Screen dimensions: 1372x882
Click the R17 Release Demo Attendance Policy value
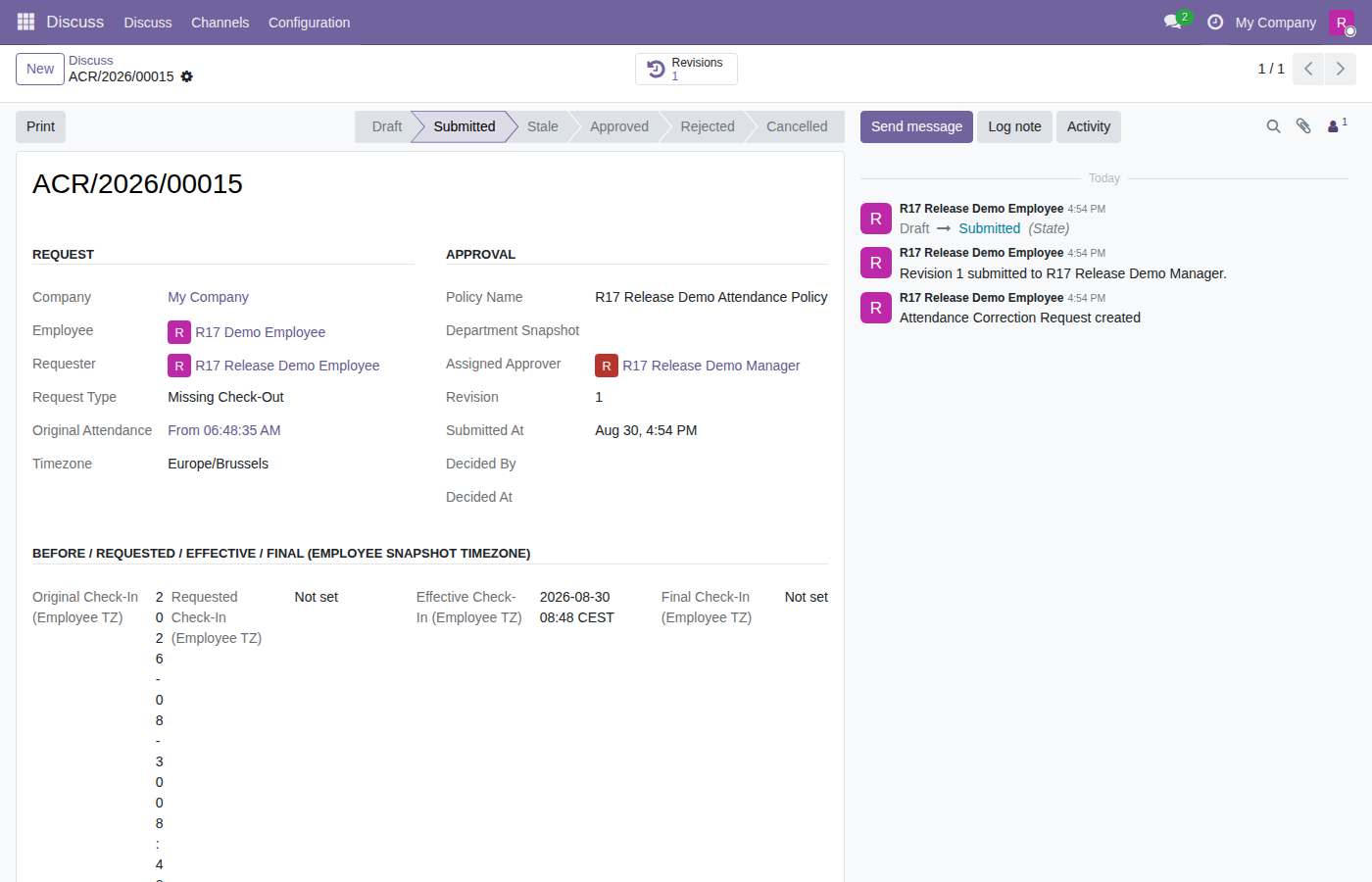(x=711, y=297)
